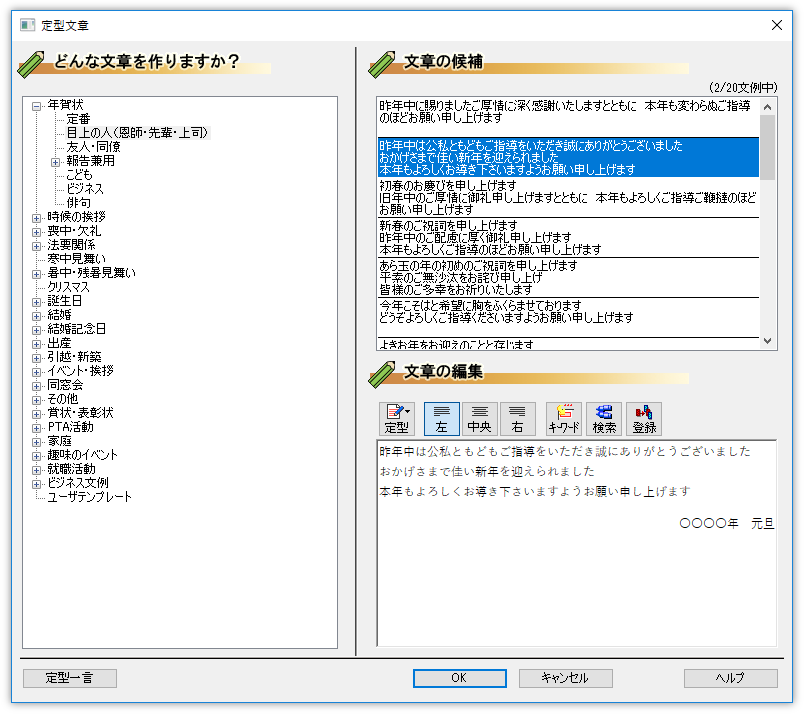Viewport: 804px width, 714px height.
Task: Select ユーザテンプレート tree item
Action: click(x=90, y=497)
